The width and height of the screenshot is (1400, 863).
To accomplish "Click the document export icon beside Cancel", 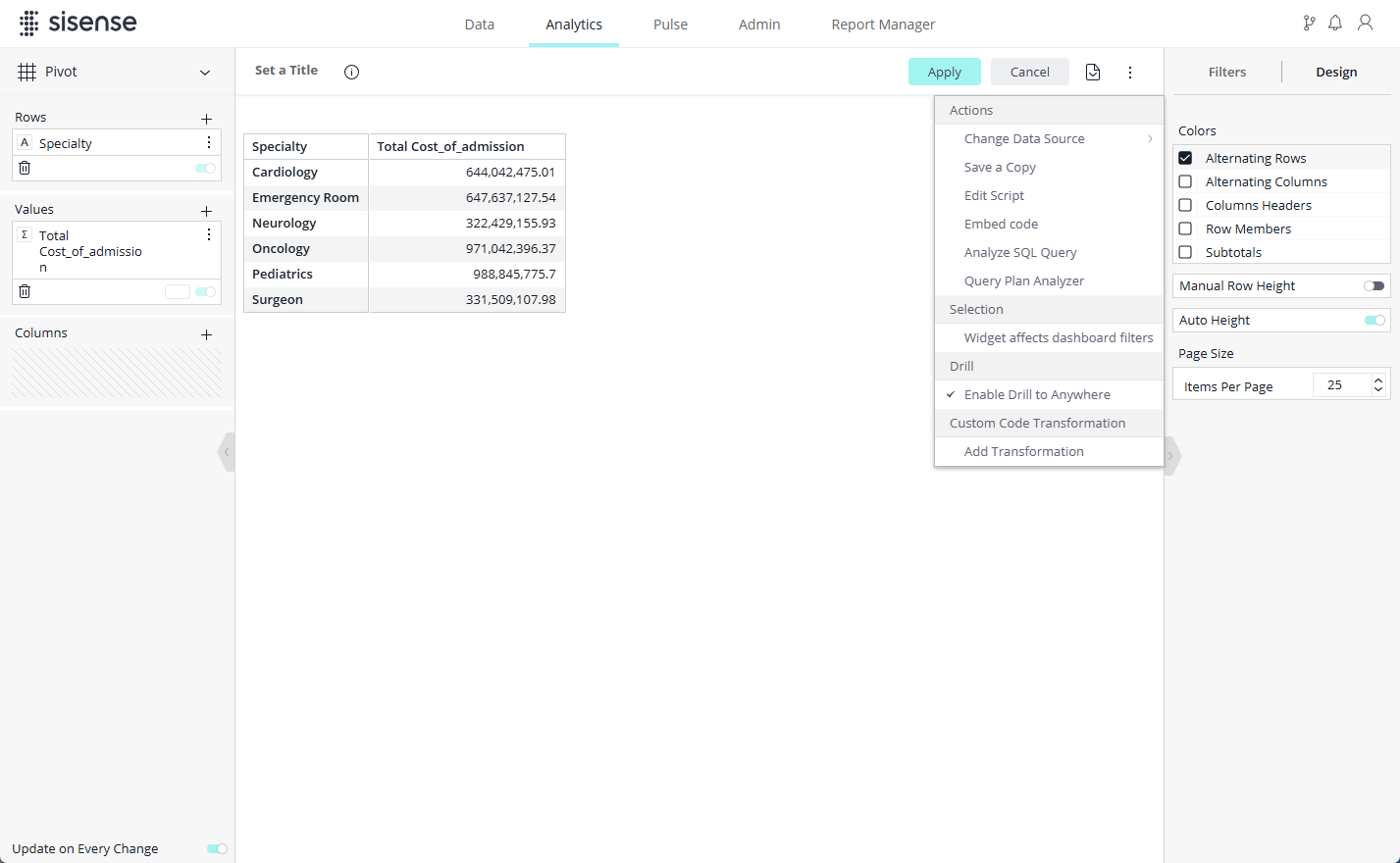I will pyautogui.click(x=1093, y=72).
